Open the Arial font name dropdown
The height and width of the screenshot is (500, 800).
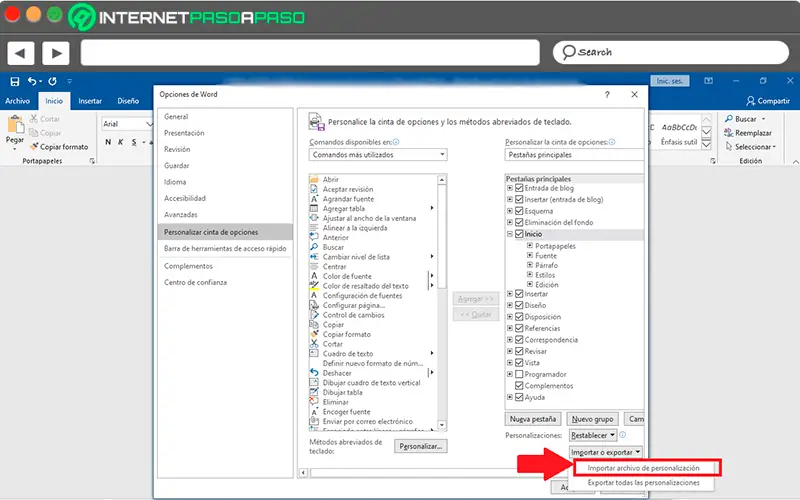click(148, 124)
